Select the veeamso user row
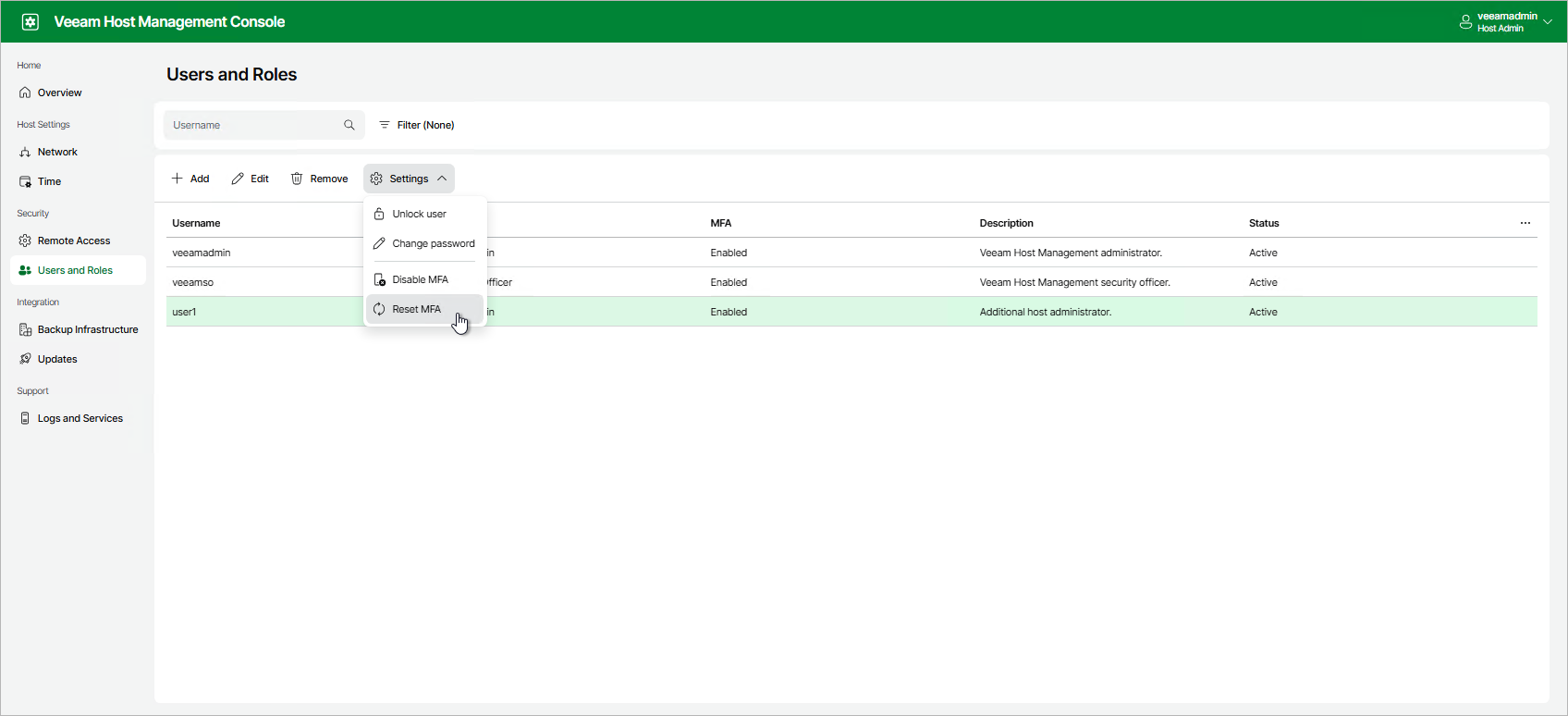This screenshot has height=716, width=1568. [851, 282]
